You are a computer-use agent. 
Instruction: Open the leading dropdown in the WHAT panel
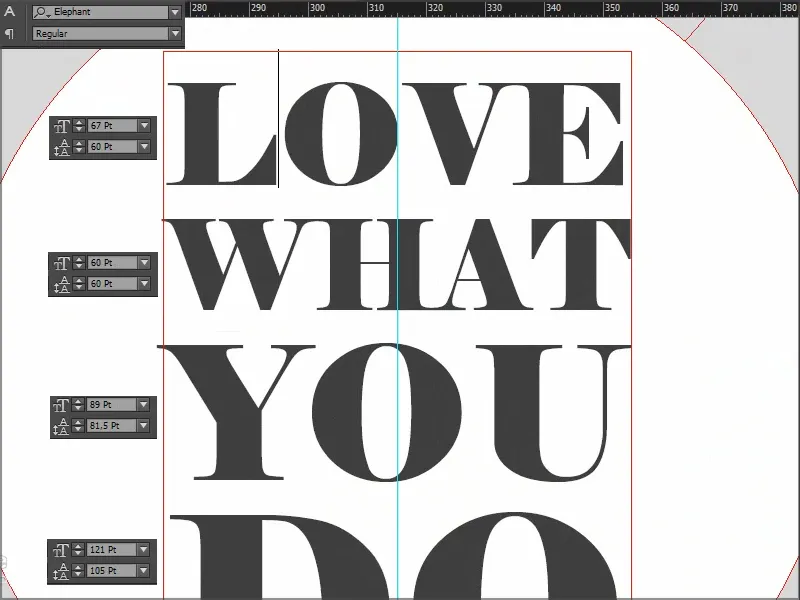point(144,284)
